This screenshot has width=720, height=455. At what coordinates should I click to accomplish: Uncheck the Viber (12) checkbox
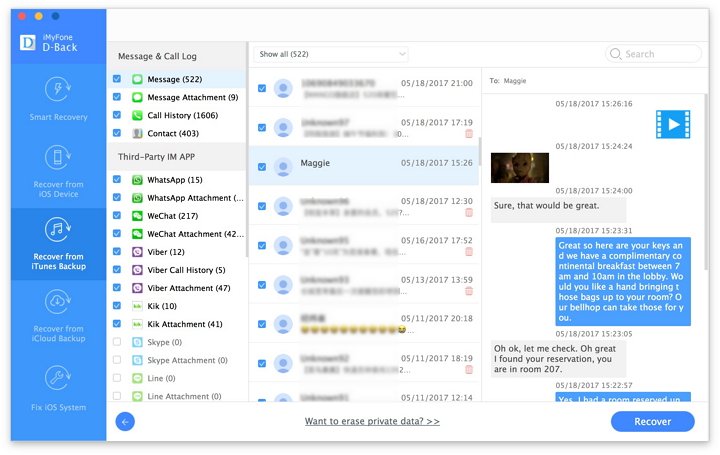point(117,252)
